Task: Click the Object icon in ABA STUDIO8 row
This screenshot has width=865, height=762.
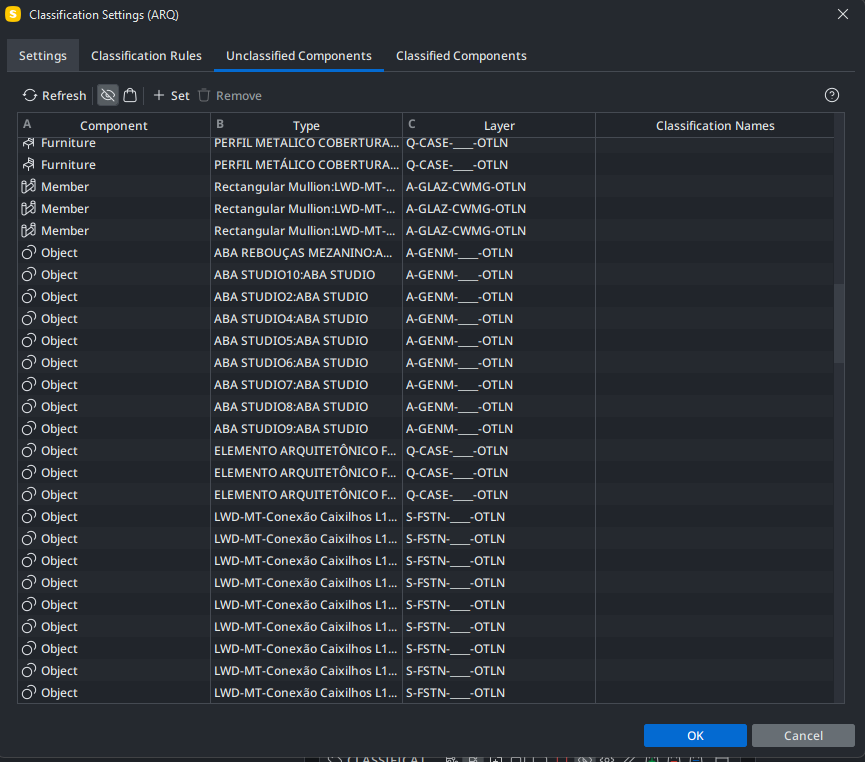Action: tap(29, 407)
